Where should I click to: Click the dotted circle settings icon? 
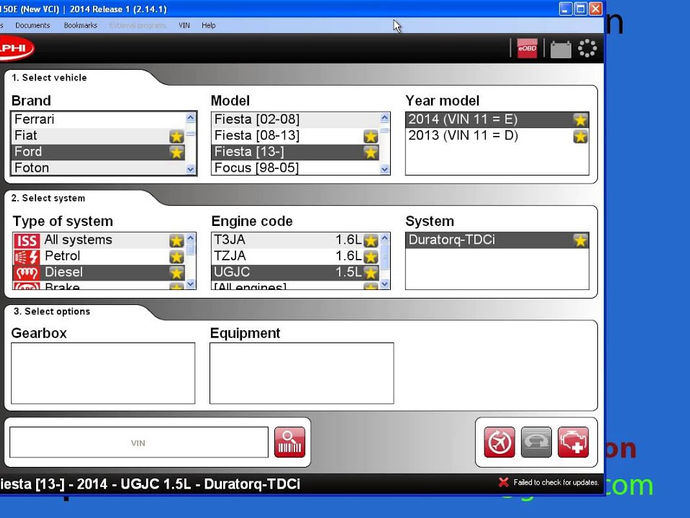(x=587, y=48)
